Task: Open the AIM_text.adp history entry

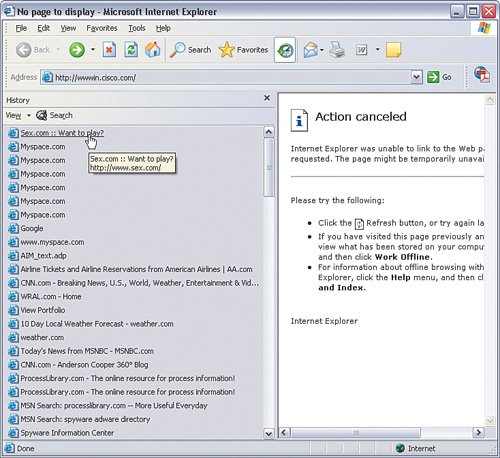Action: (x=43, y=256)
